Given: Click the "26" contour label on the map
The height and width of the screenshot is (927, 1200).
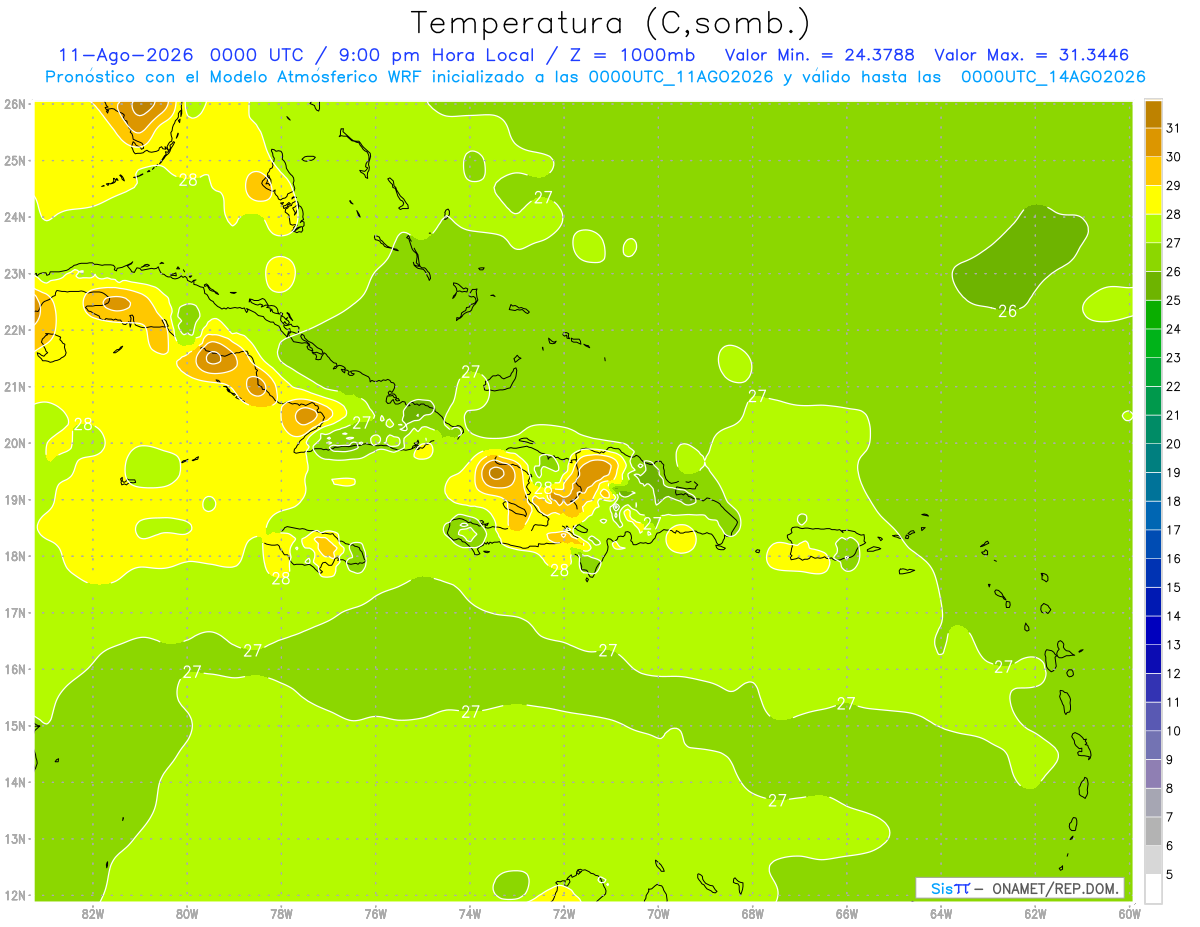Looking at the screenshot, I should (x=1007, y=311).
